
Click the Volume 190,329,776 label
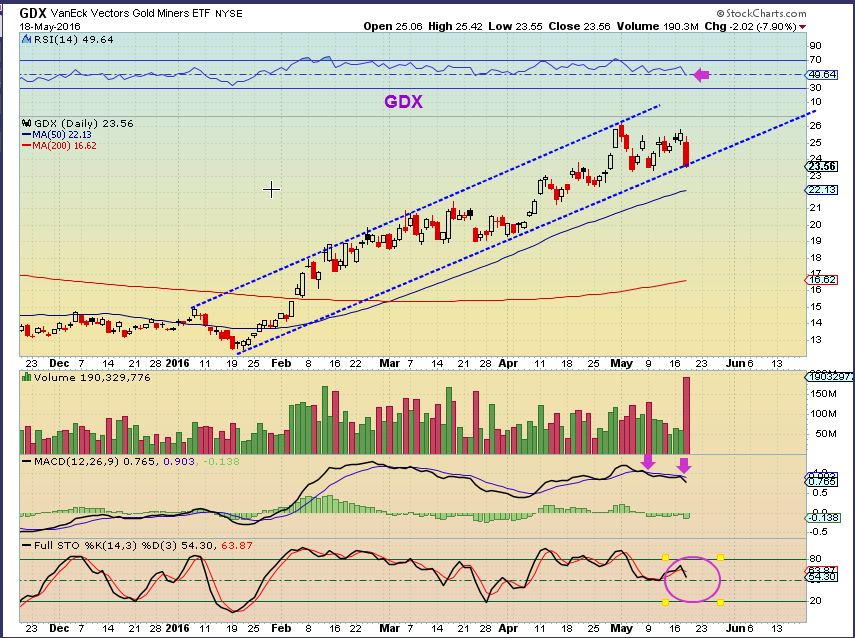(x=92, y=377)
